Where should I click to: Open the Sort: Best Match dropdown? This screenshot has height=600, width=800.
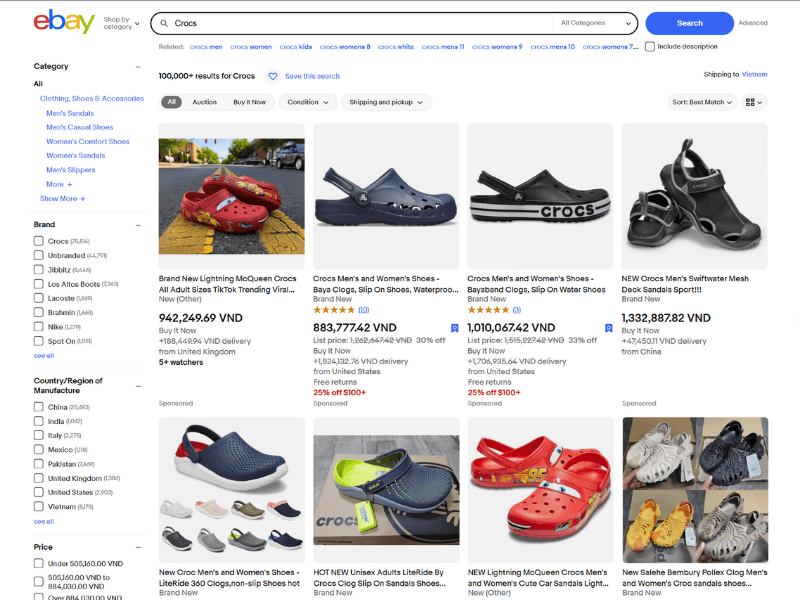(x=702, y=101)
